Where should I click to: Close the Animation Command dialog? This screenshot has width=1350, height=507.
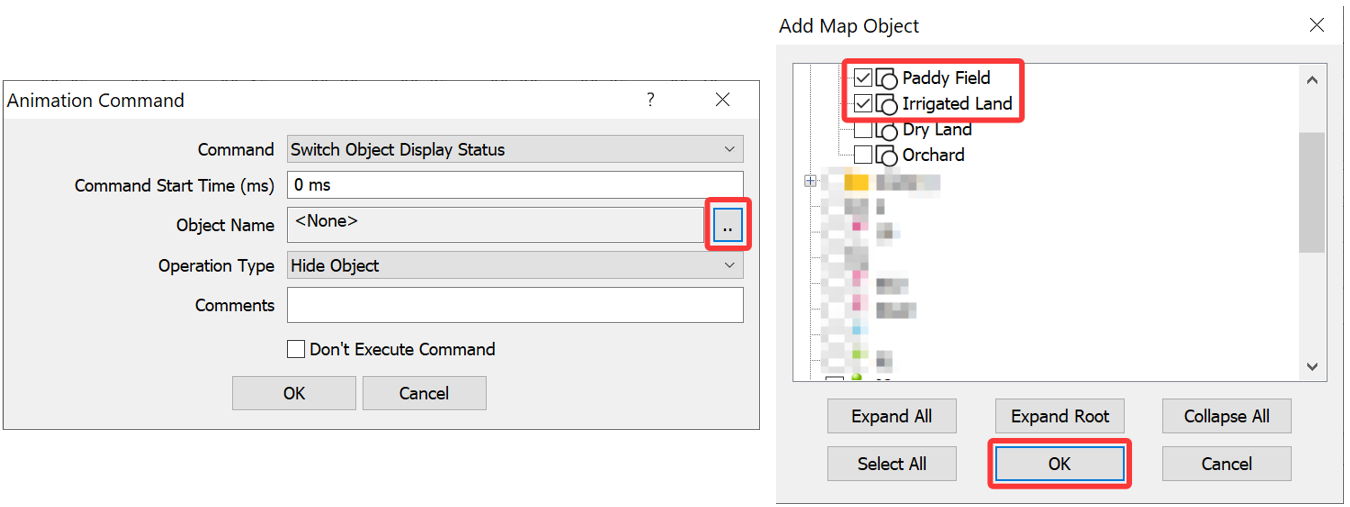click(722, 100)
